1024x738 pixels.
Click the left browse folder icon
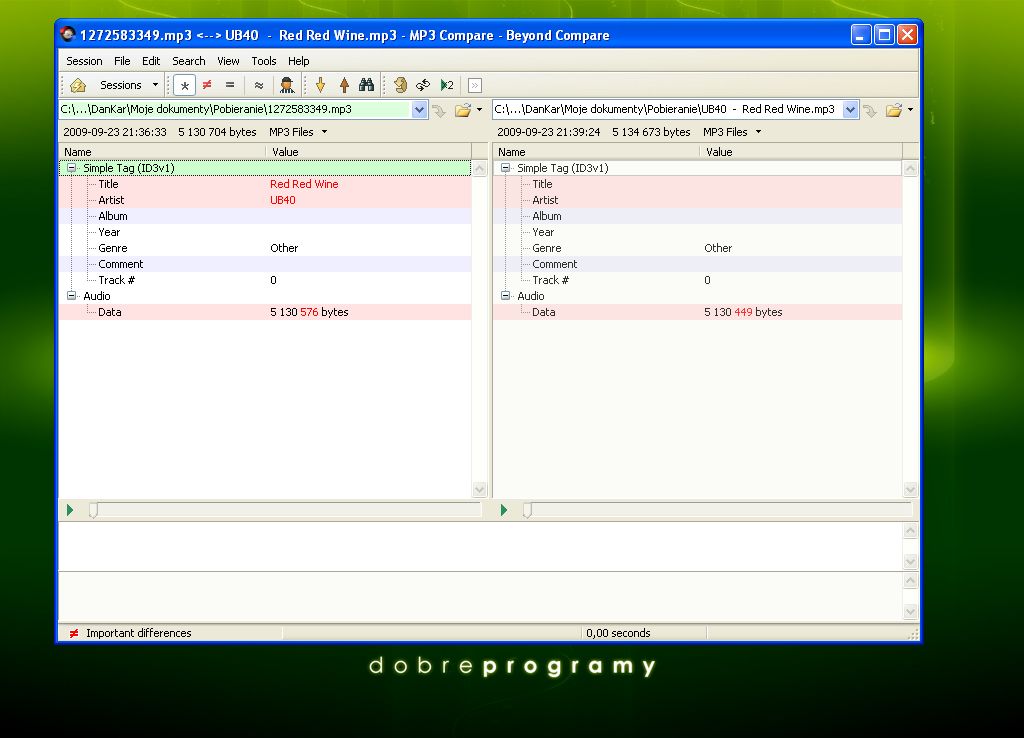463,110
